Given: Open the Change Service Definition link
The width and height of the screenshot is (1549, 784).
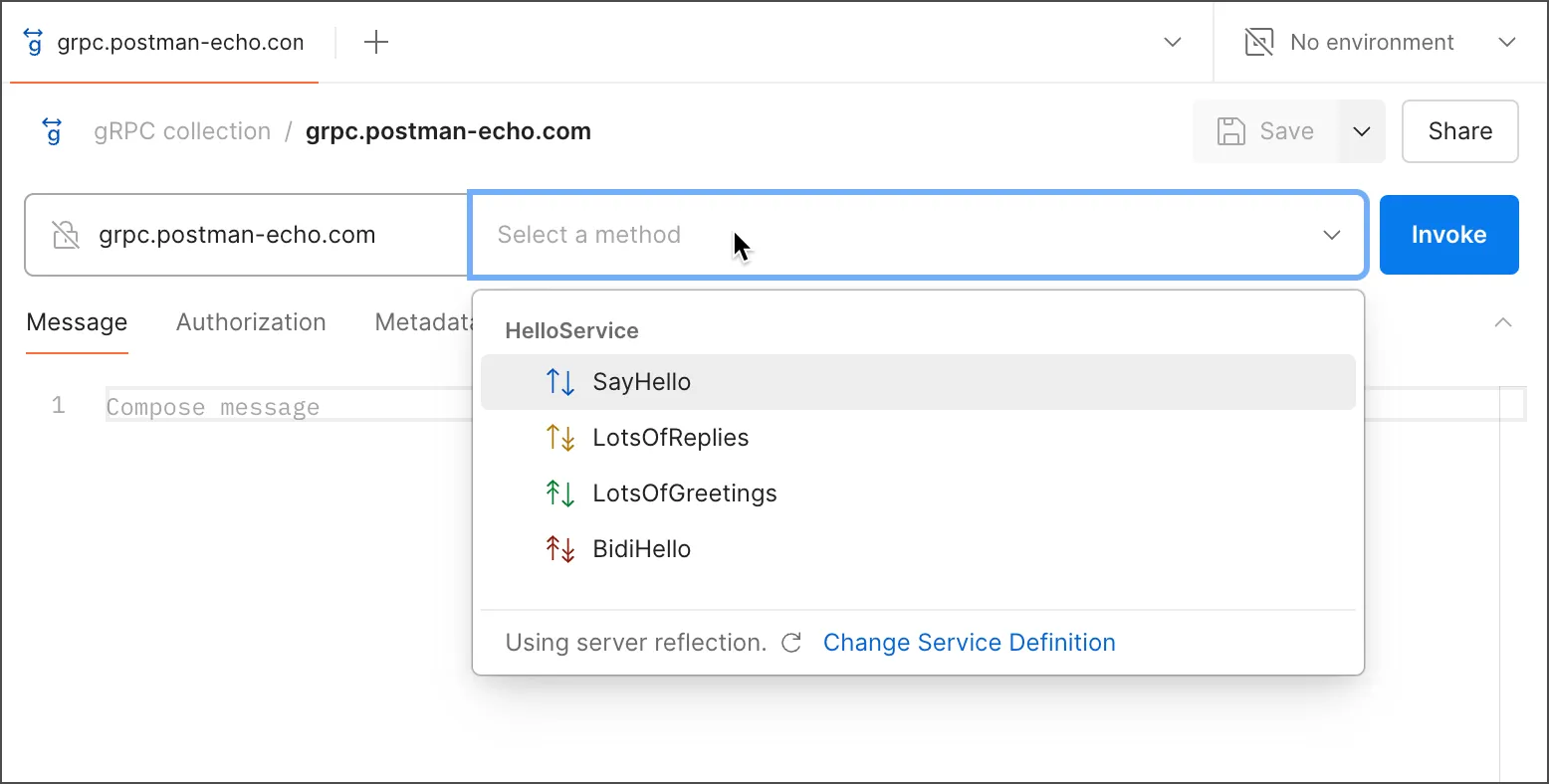Looking at the screenshot, I should pyautogui.click(x=969, y=643).
